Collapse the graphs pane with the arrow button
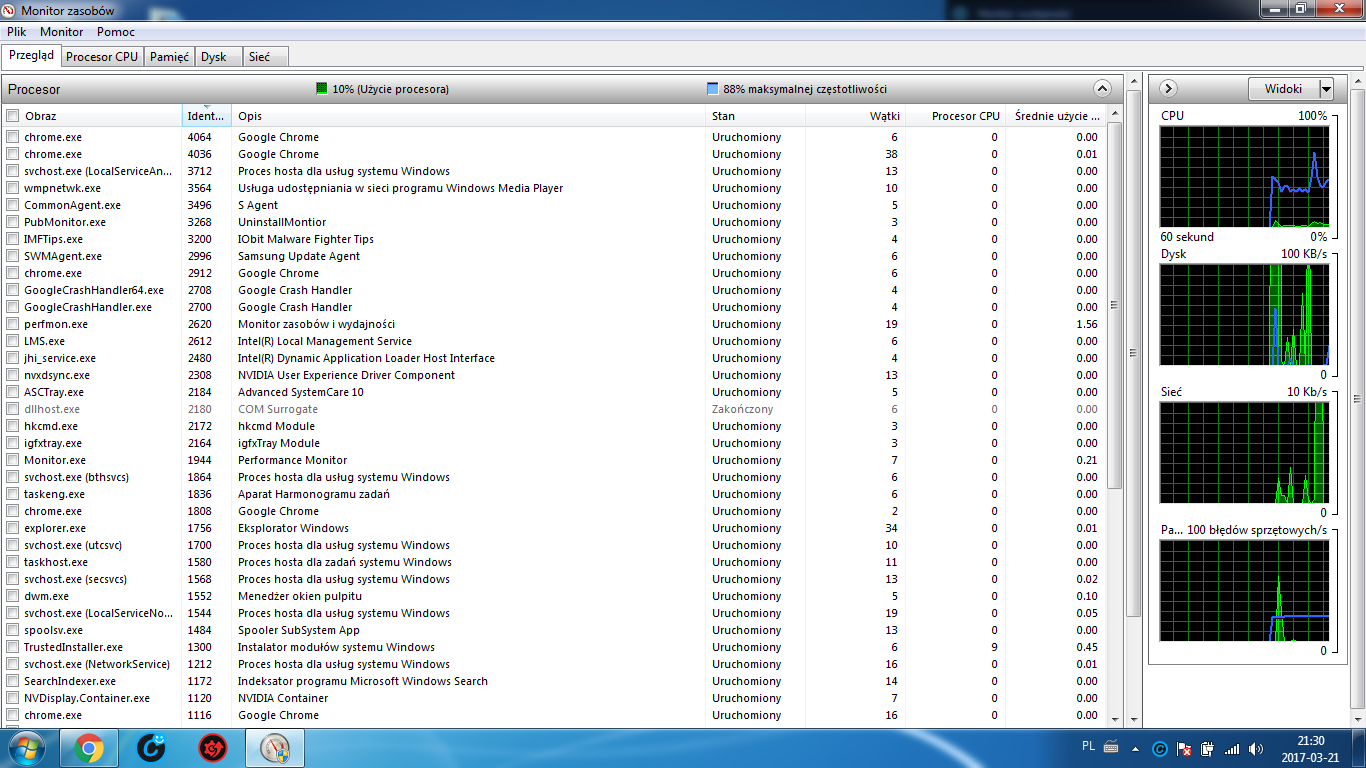Viewport: 1366px width, 768px height. point(1168,88)
